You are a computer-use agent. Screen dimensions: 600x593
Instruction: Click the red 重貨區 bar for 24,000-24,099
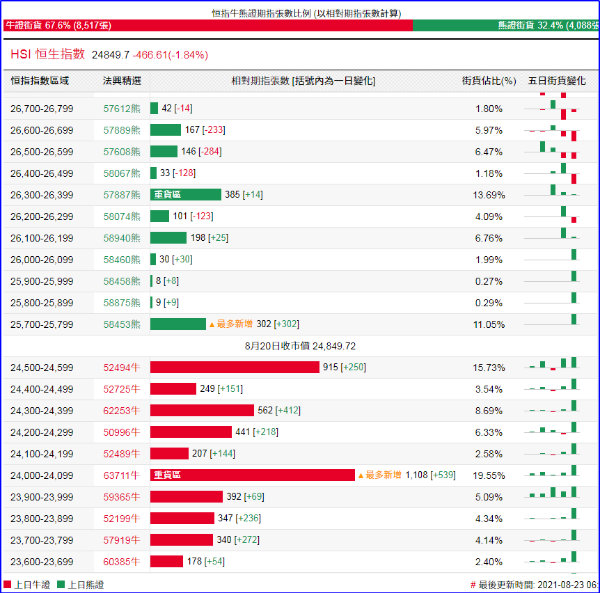click(253, 475)
